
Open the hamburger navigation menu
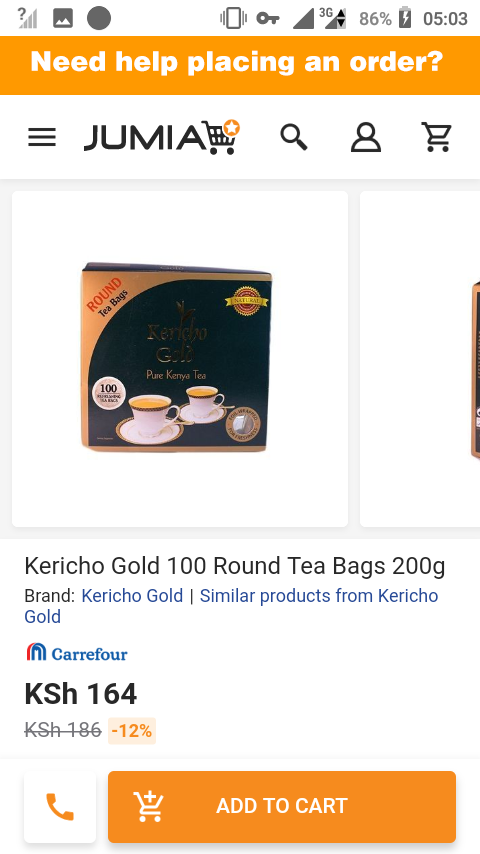(42, 137)
